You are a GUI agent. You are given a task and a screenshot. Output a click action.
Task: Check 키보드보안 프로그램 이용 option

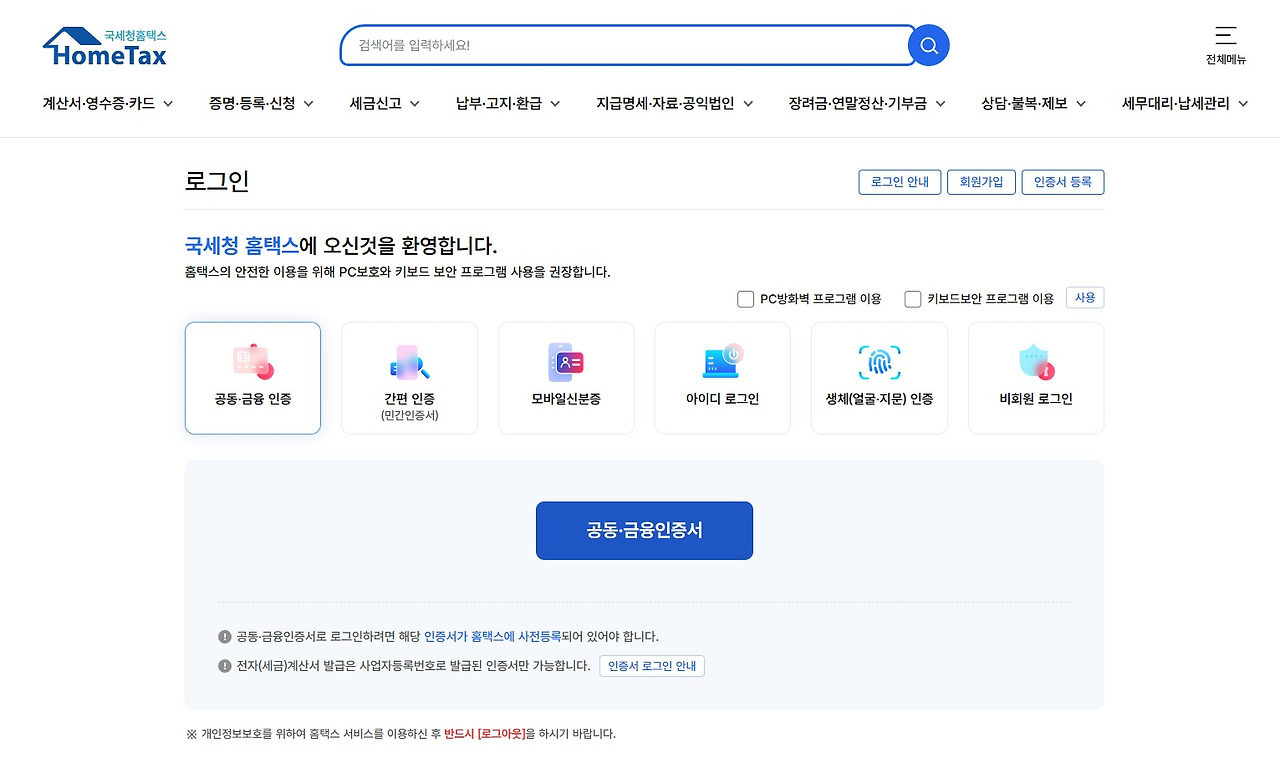tap(913, 298)
